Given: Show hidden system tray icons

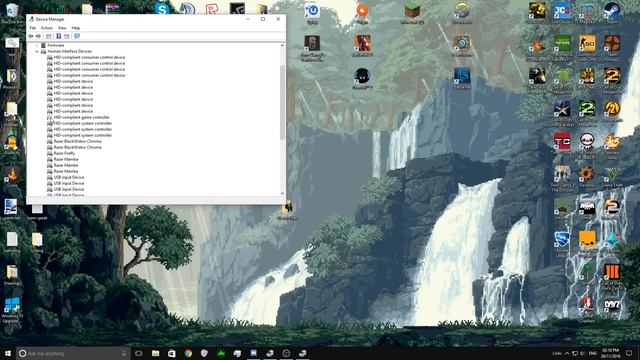Looking at the screenshot, I should [x=567, y=353].
